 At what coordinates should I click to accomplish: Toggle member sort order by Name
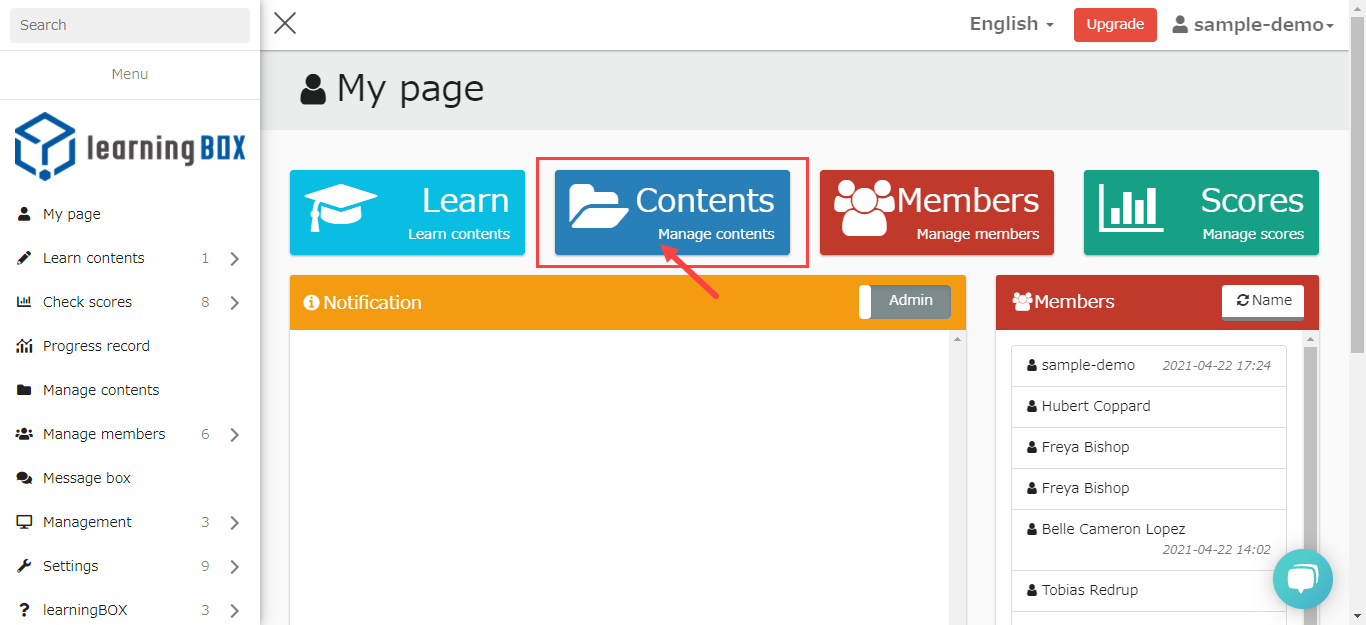(1262, 301)
